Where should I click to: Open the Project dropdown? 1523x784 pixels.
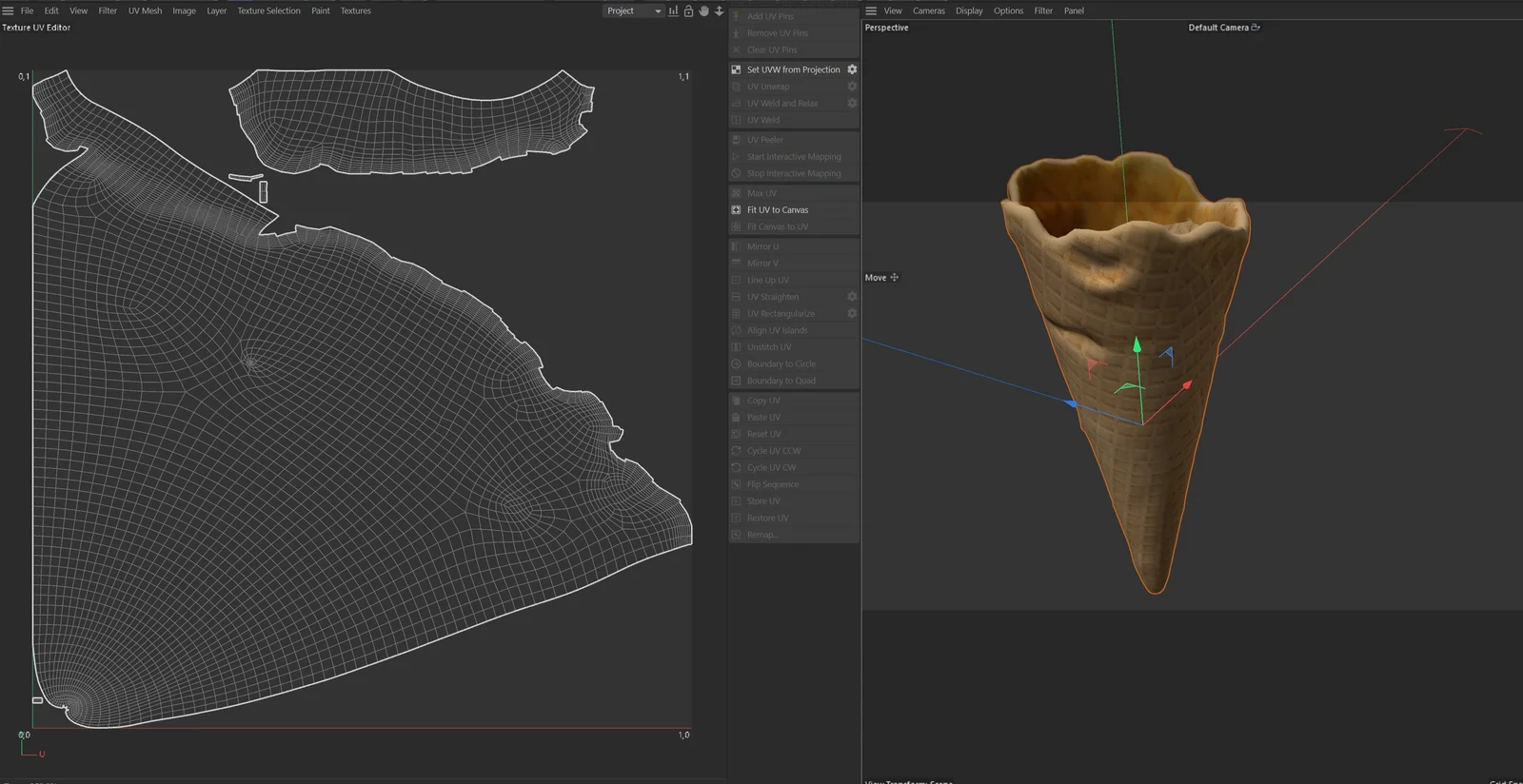[633, 10]
